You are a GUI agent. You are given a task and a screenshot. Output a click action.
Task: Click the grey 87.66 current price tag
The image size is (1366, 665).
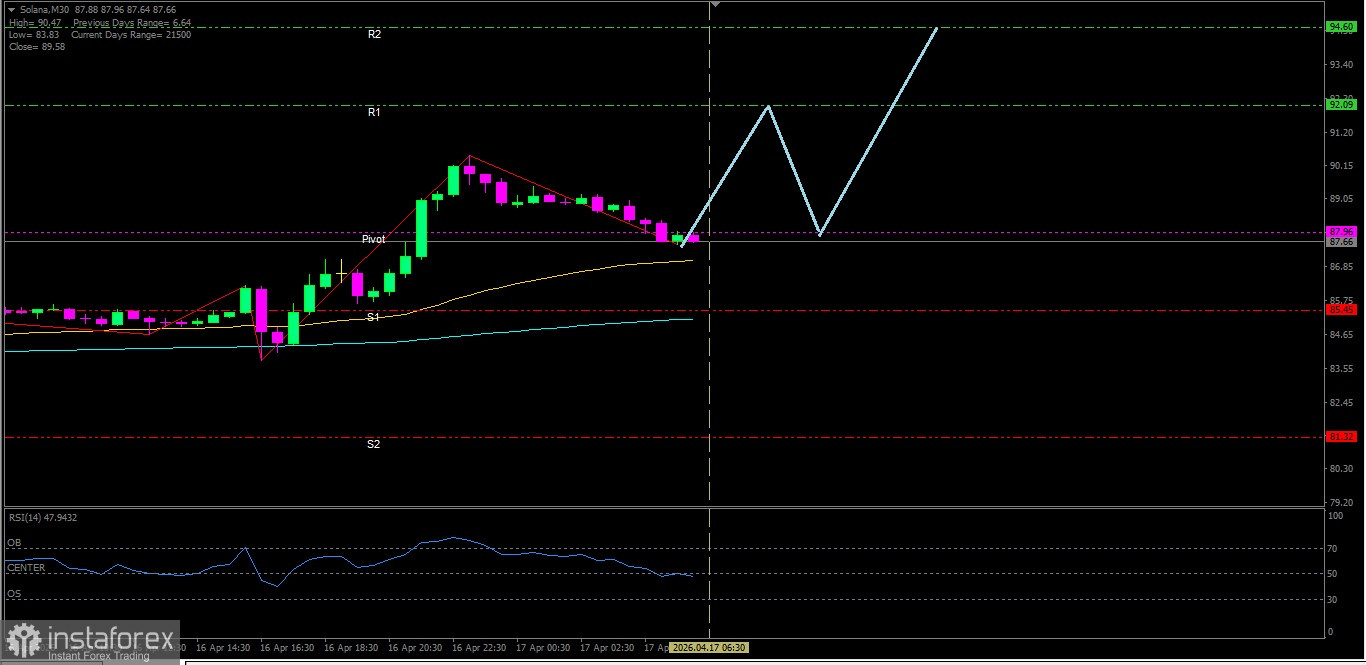pyautogui.click(x=1340, y=242)
